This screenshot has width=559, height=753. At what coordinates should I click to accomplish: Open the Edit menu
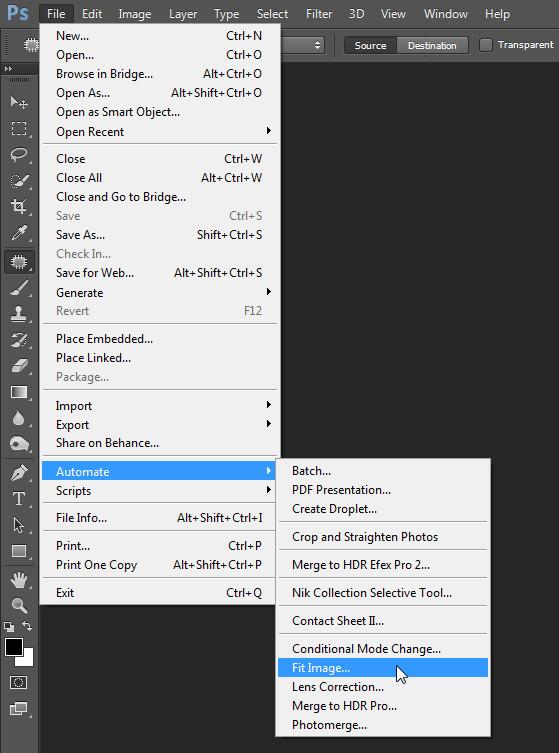[x=92, y=14]
